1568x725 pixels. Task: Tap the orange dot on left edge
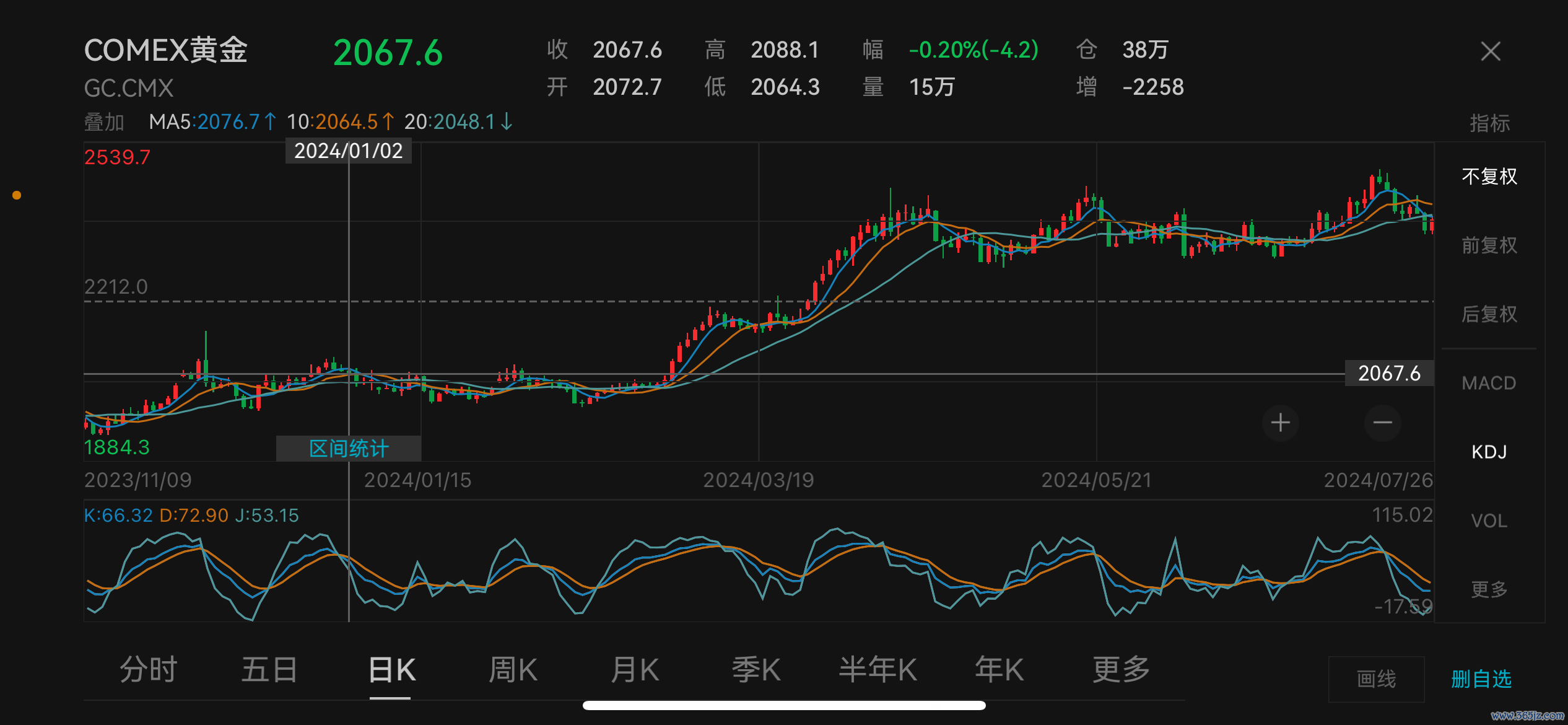(x=17, y=195)
